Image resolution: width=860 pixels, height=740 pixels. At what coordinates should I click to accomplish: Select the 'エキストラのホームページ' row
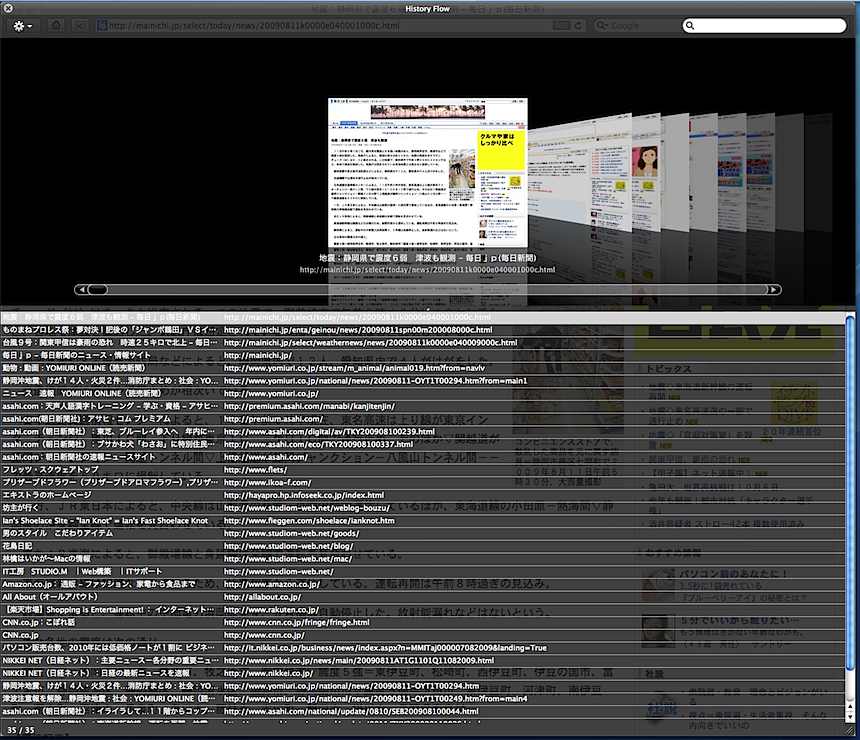click(422, 495)
